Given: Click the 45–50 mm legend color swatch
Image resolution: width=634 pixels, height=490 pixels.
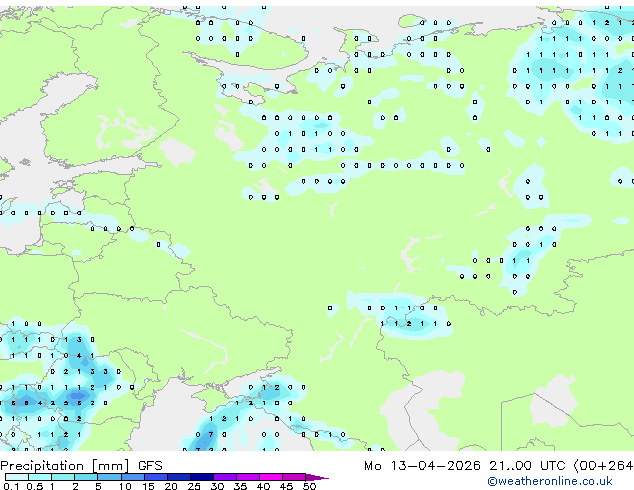Looking at the screenshot, I should coord(294,477).
